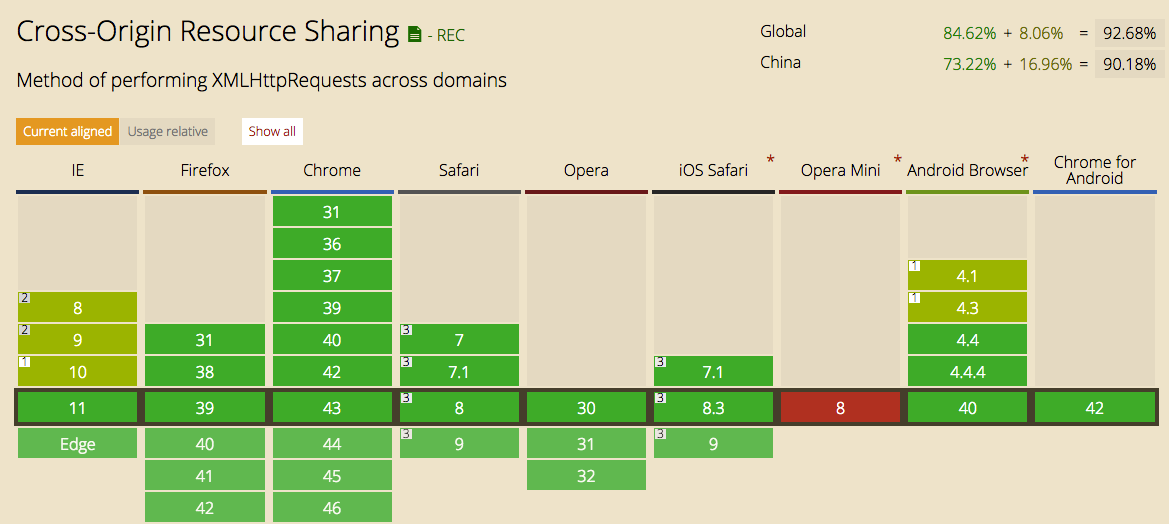Click note marker 2 on IE 8
The width and height of the screenshot is (1169, 524).
(24, 298)
